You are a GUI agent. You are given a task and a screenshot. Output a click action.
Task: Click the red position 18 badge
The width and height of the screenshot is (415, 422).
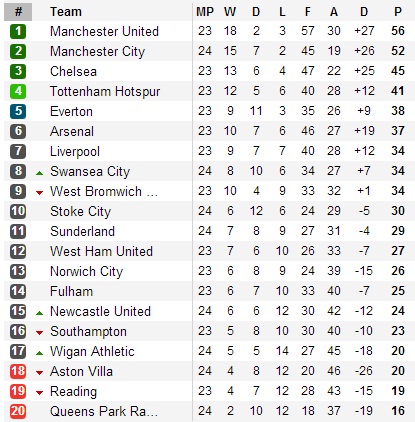pos(18,371)
